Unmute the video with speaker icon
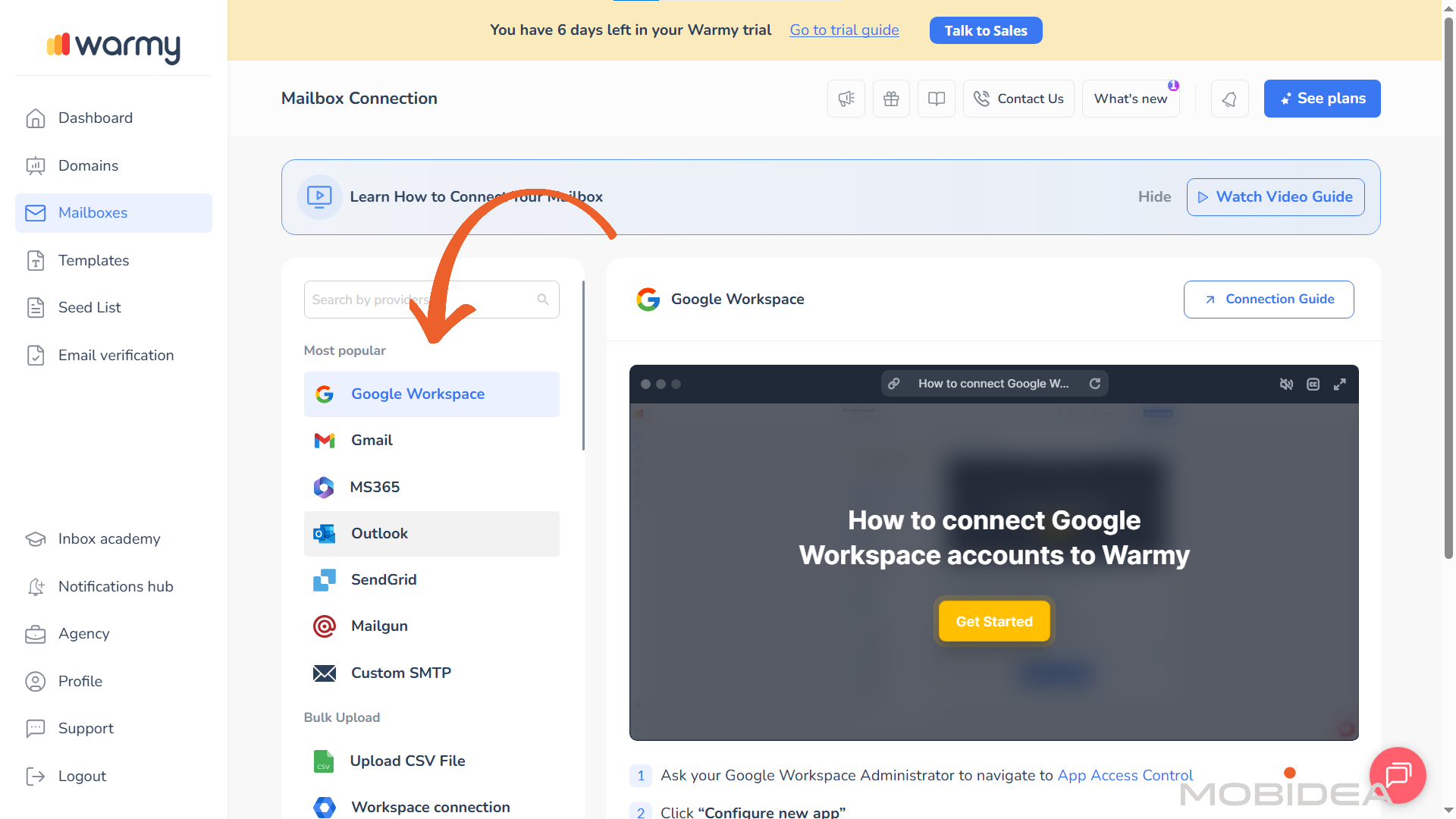 (1286, 384)
